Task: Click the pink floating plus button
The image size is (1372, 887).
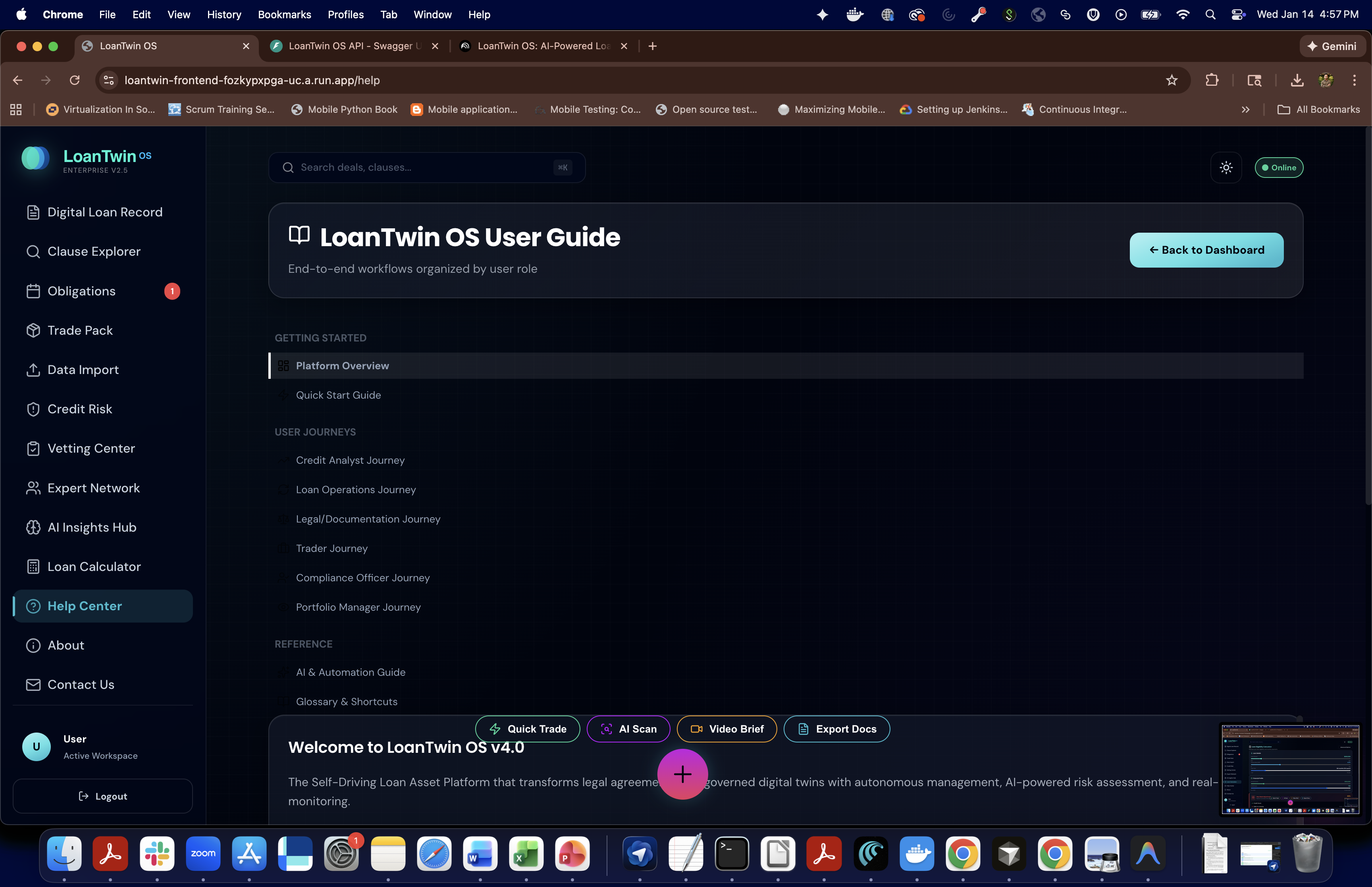Action: (682, 773)
